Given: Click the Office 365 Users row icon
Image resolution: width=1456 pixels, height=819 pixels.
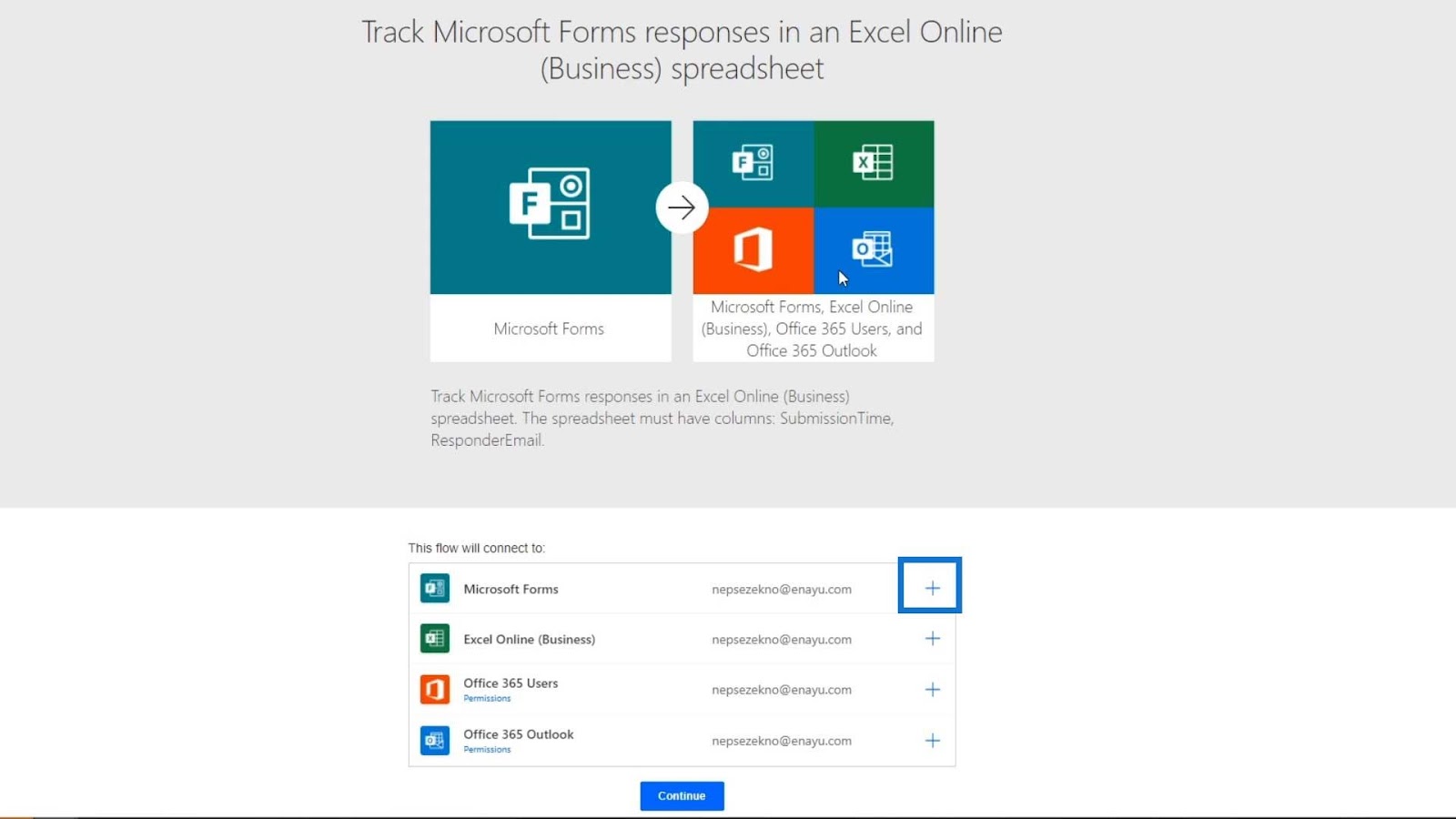Looking at the screenshot, I should point(435,690).
